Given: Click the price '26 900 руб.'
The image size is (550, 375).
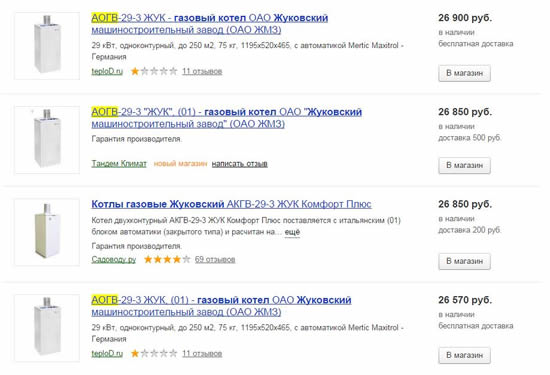Looking at the screenshot, I should click(x=465, y=18).
